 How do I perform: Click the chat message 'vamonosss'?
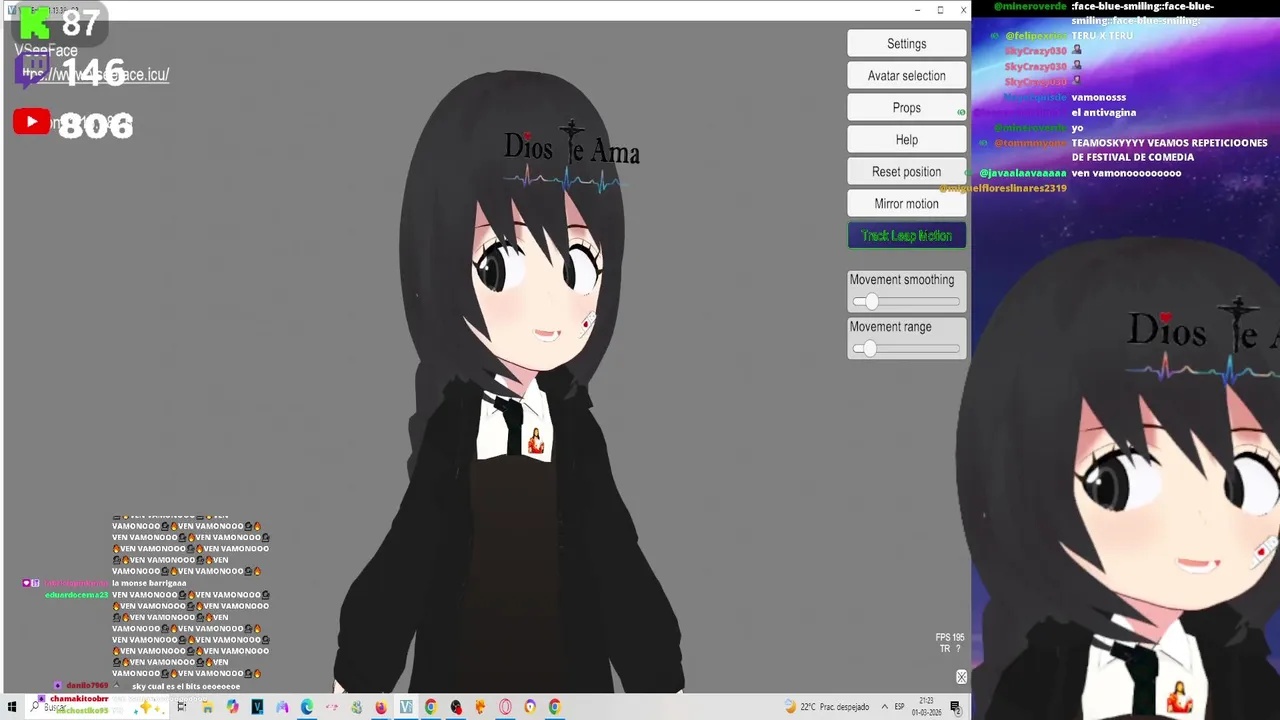point(1099,97)
